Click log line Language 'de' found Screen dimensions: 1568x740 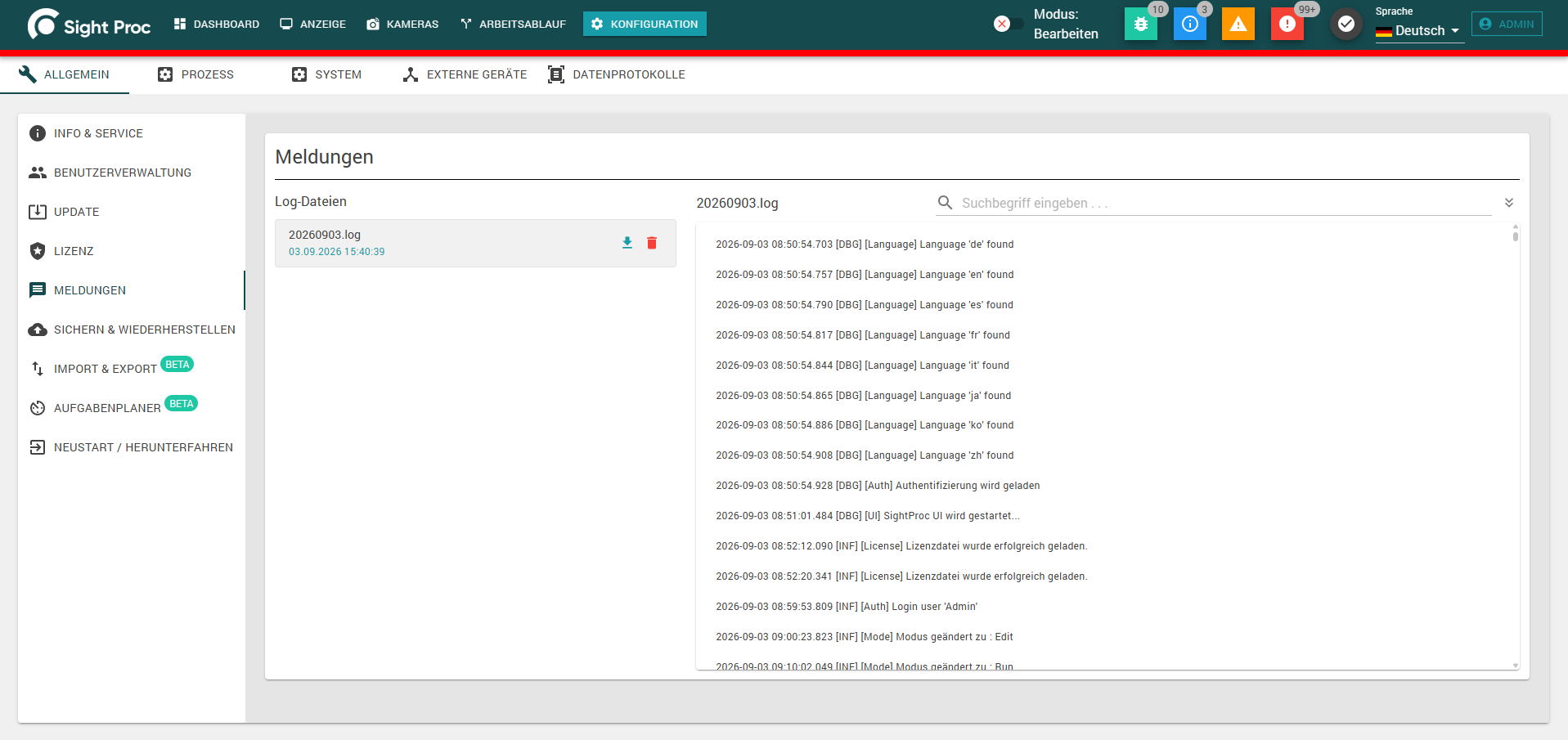(865, 244)
